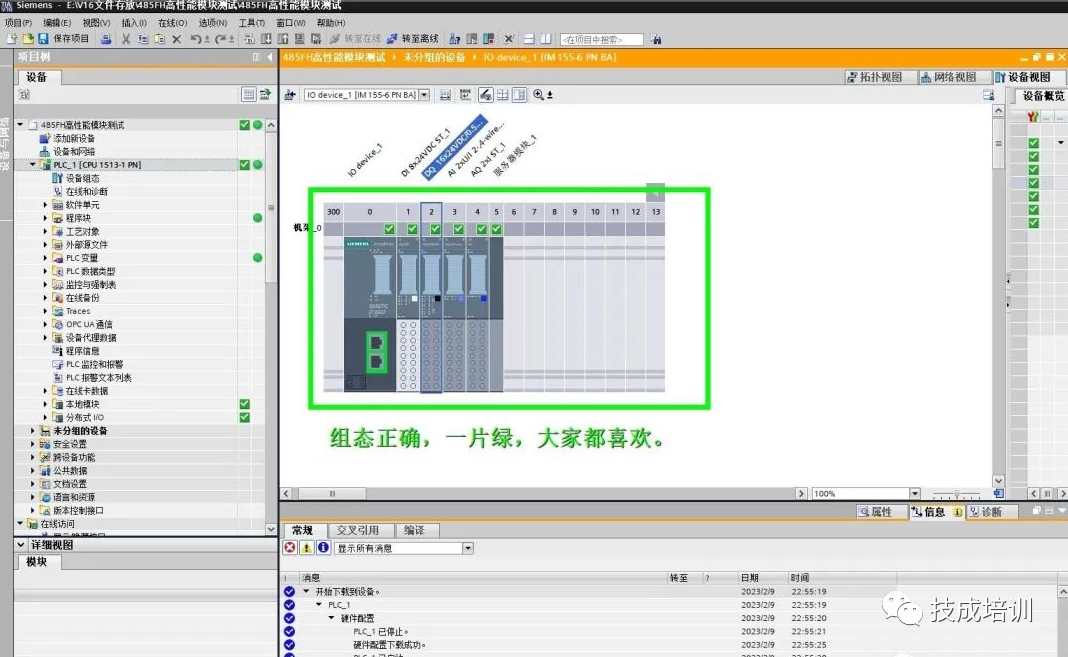1068x657 pixels.
Task: Click the download to device icon
Action: pos(266,39)
